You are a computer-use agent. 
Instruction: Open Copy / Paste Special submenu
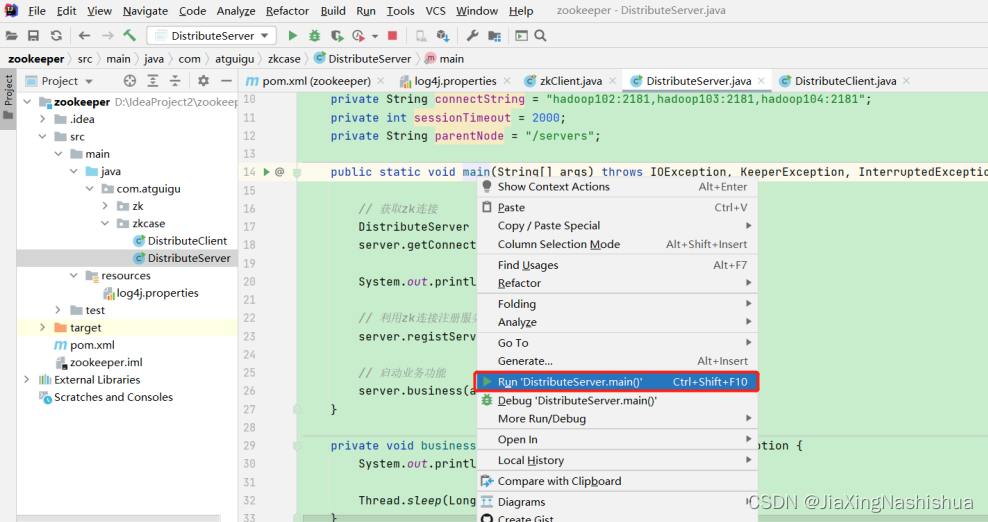pyautogui.click(x=617, y=226)
